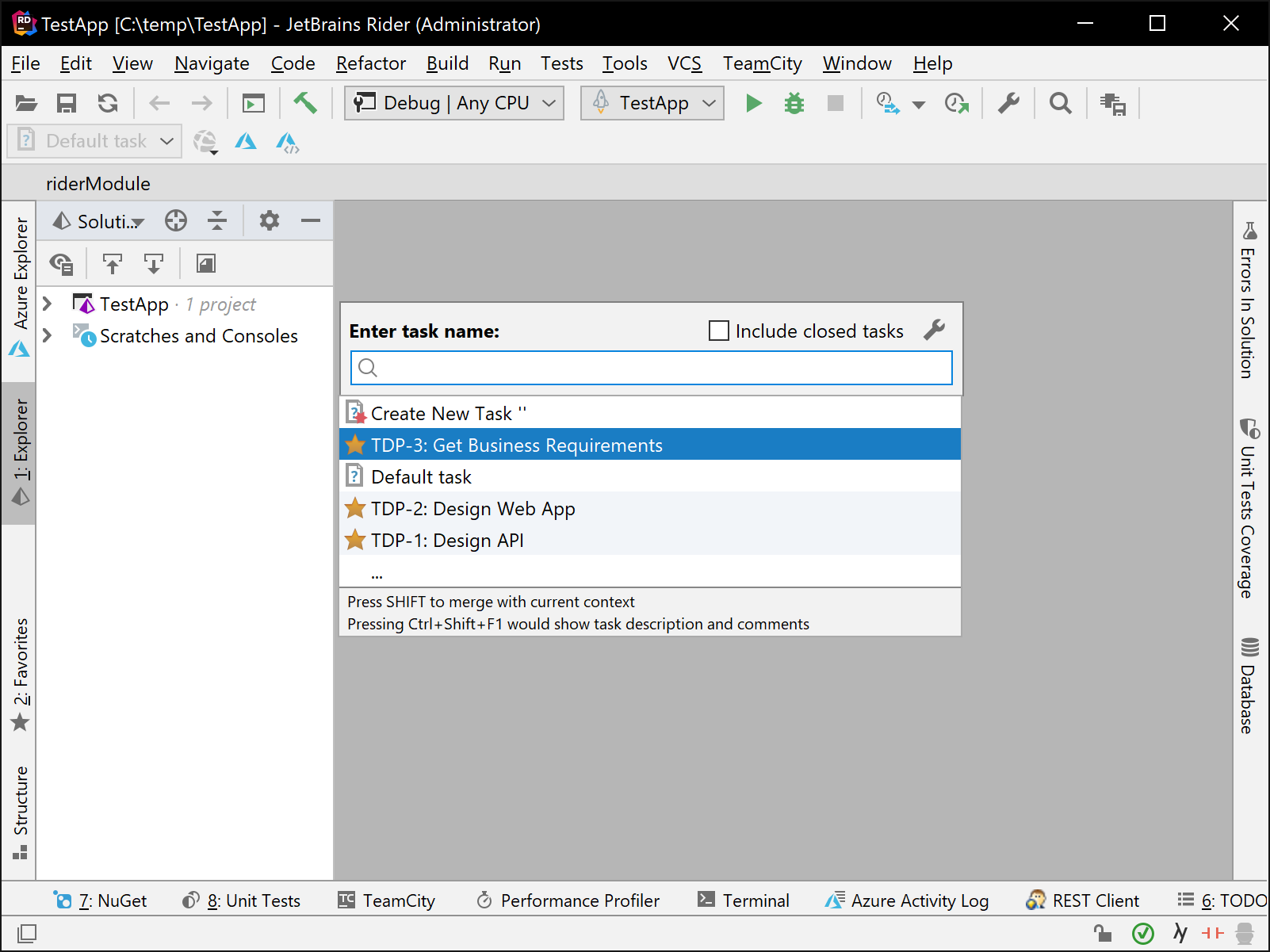Expand the TestApp project tree node
This screenshot has height=952, width=1270.
[48, 304]
